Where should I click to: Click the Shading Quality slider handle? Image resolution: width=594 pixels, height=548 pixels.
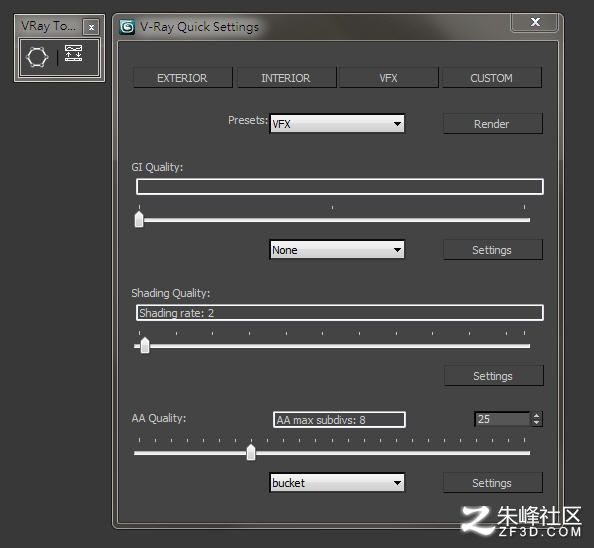145,345
